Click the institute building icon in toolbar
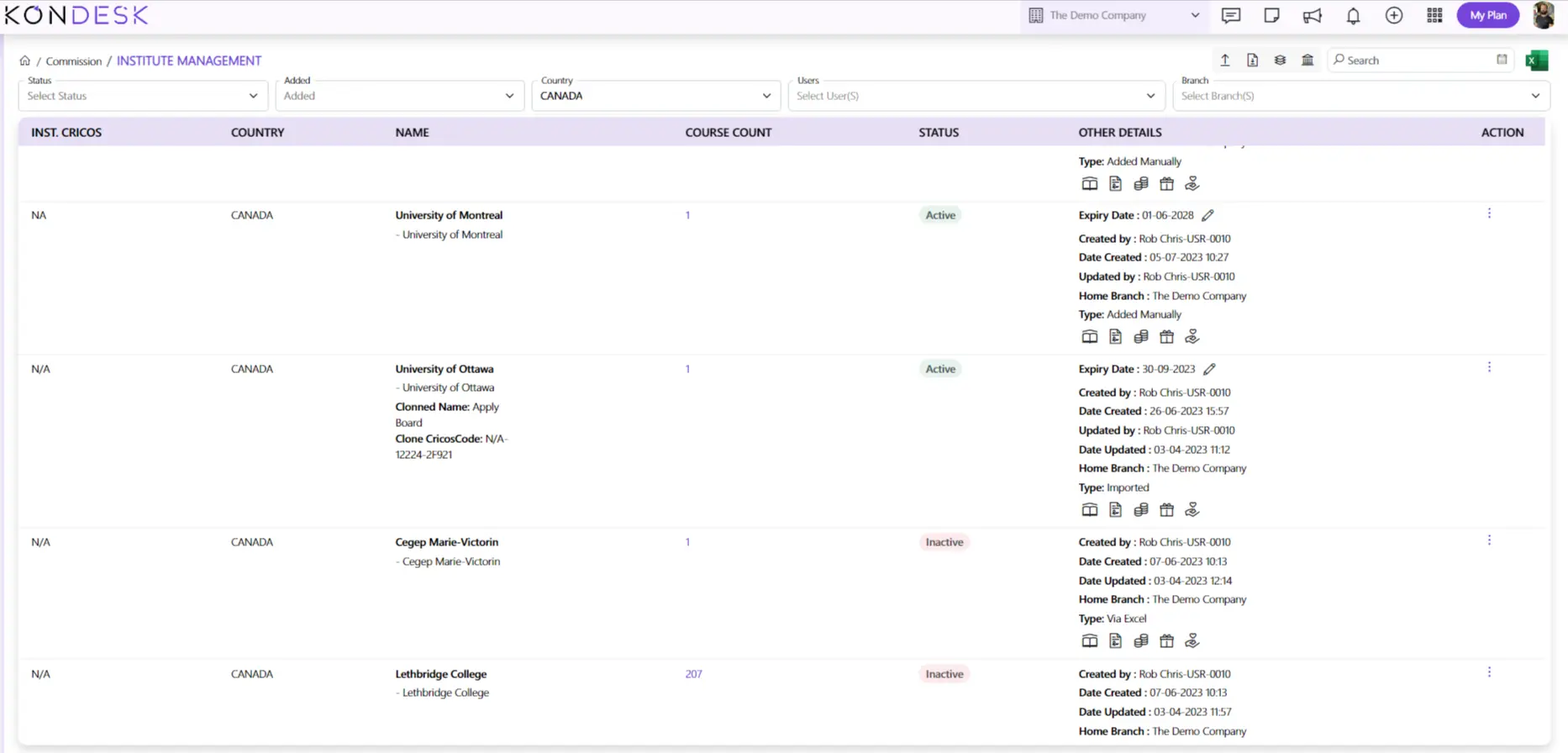 1308,61
